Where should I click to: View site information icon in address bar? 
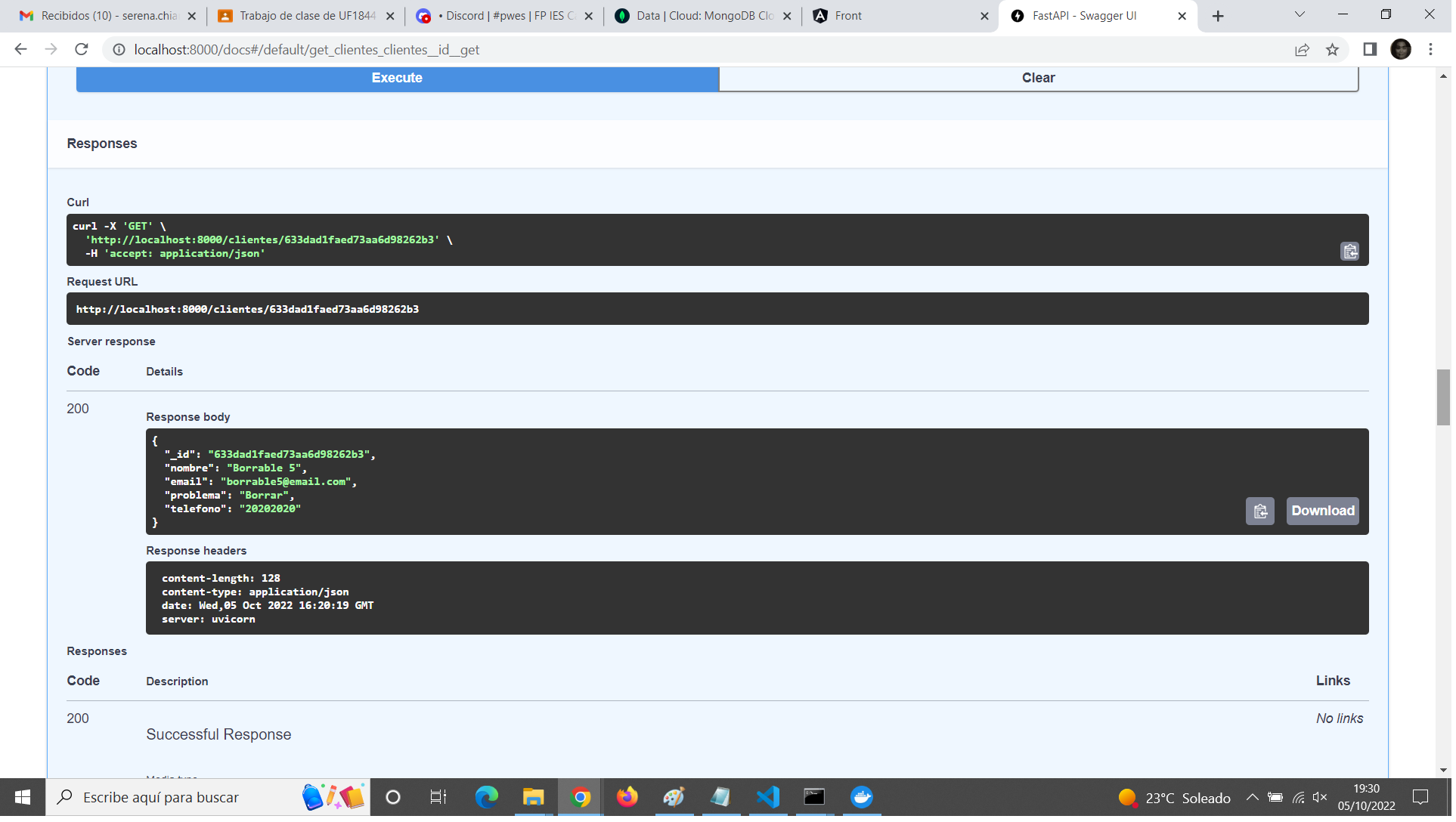pyautogui.click(x=119, y=50)
